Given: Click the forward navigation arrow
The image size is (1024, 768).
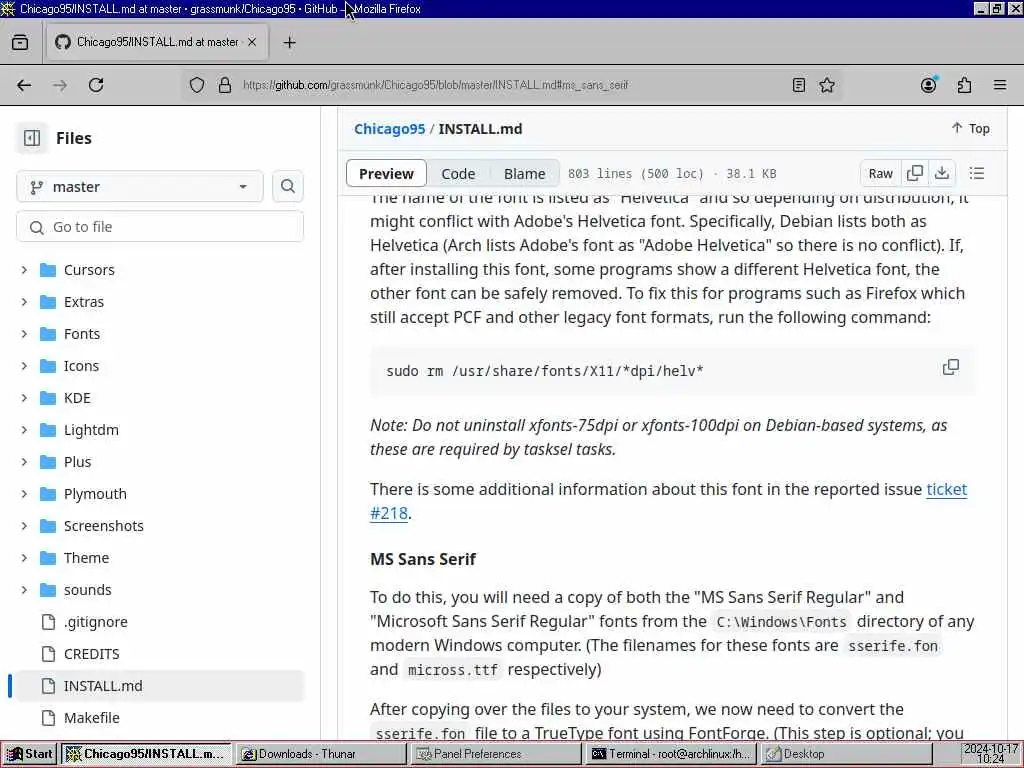Looking at the screenshot, I should point(60,85).
